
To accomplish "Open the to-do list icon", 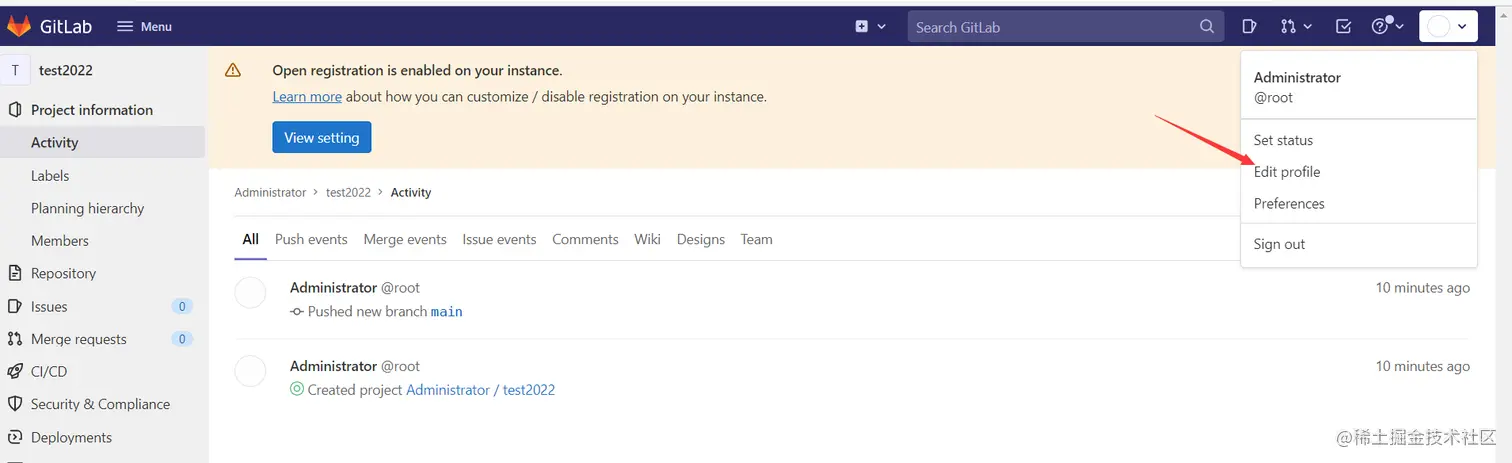I will point(1343,27).
